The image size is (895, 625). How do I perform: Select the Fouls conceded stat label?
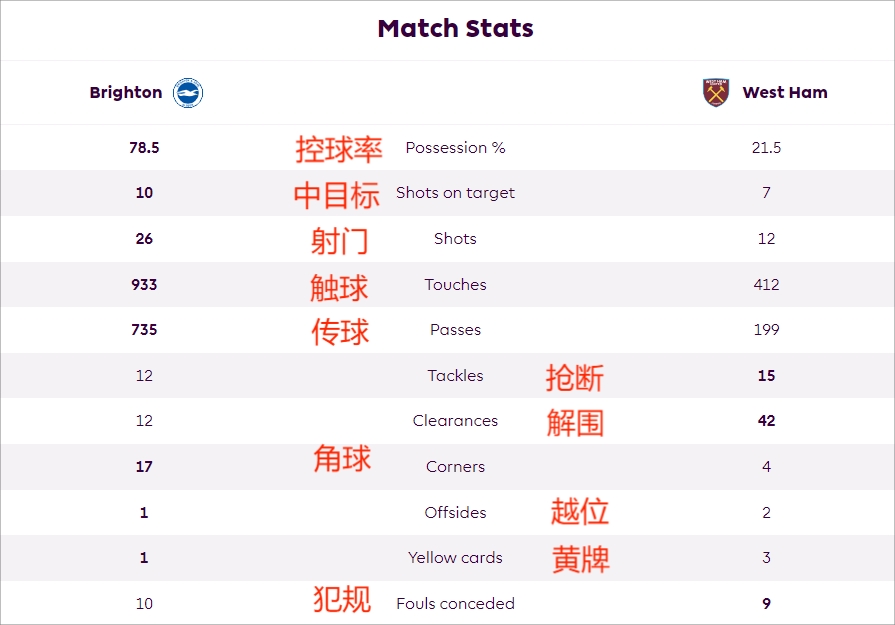[455, 603]
